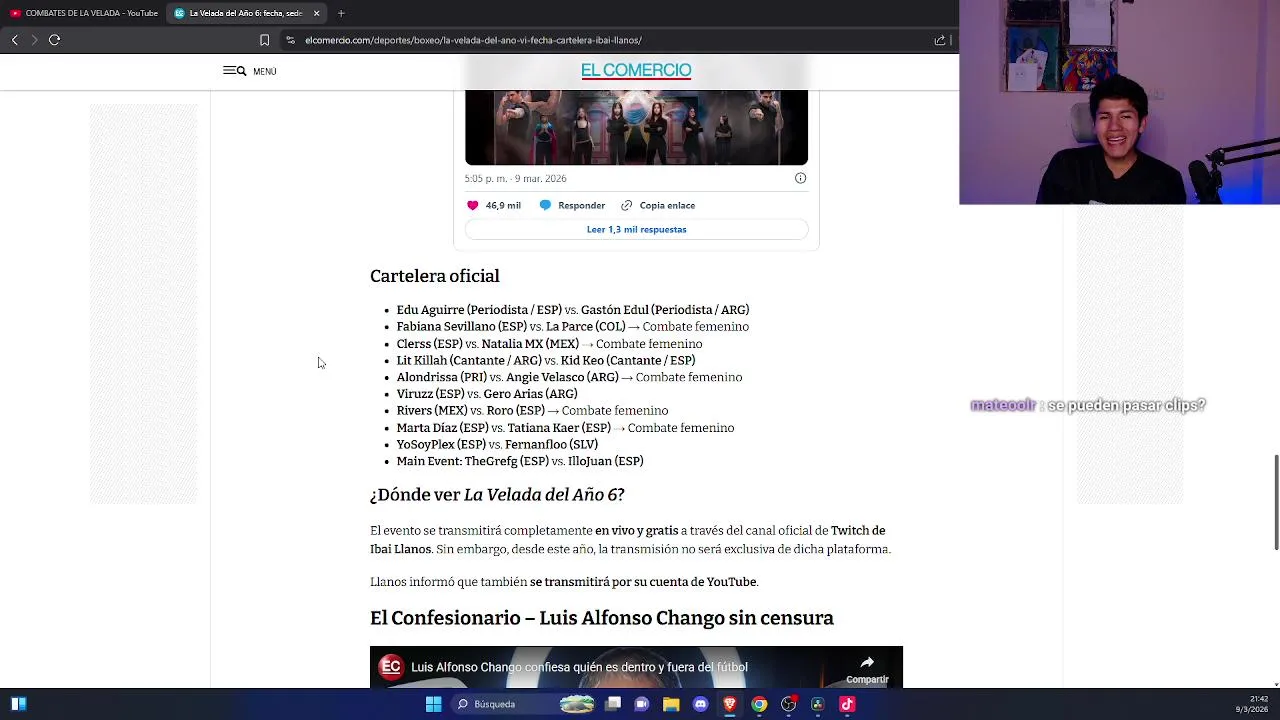Click 'en vivo y gratis' bold text
This screenshot has width=1280, height=720.
[636, 531]
